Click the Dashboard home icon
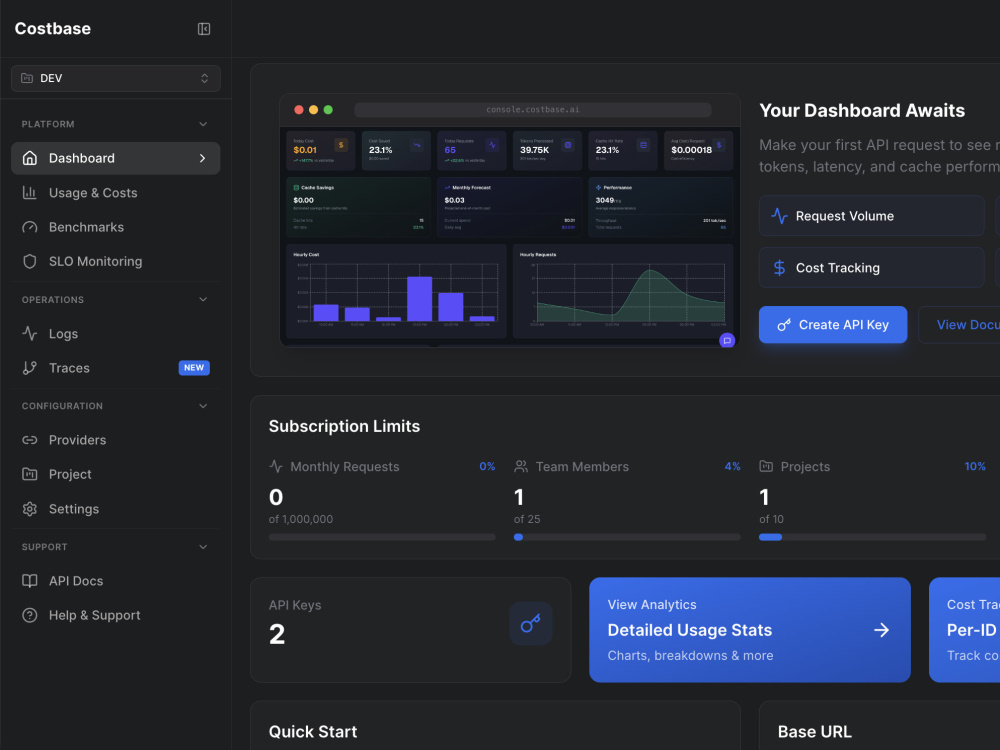 tap(29, 158)
